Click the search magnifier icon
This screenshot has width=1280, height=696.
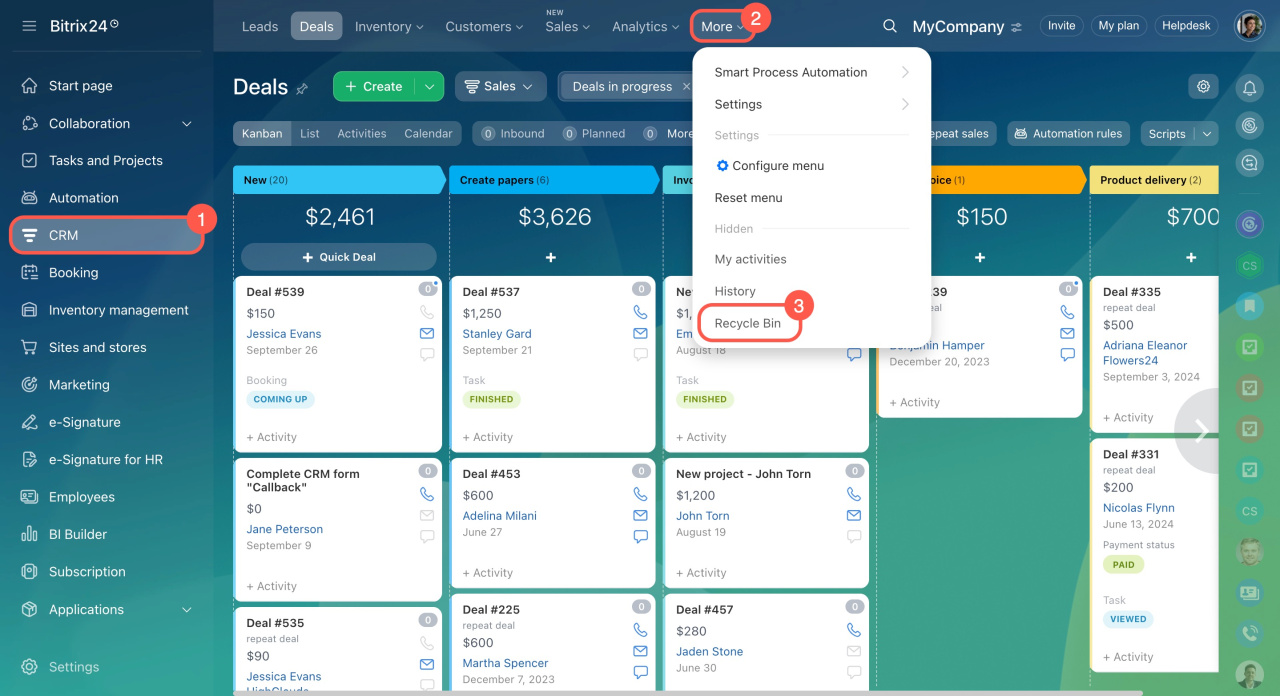889,27
